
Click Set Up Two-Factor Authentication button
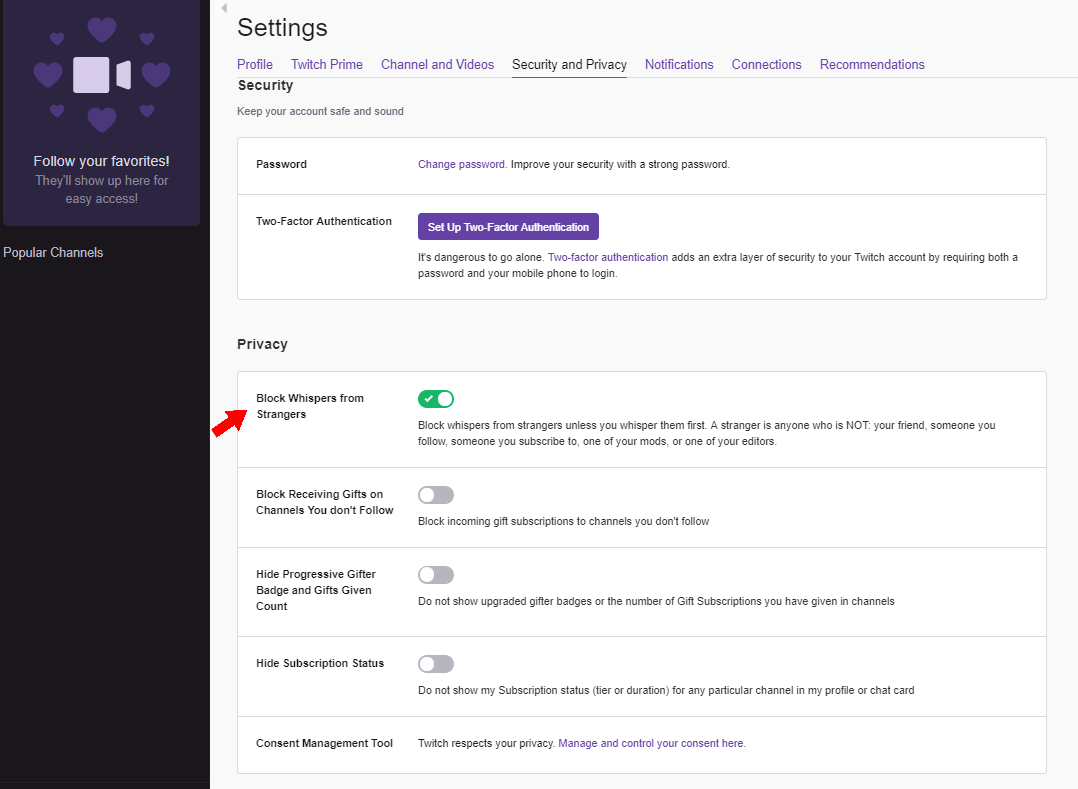508,227
